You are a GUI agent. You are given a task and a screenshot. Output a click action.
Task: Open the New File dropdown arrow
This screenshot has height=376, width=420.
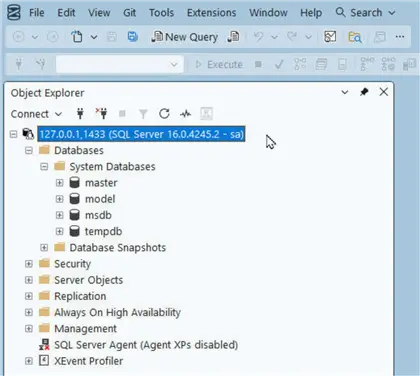point(94,37)
